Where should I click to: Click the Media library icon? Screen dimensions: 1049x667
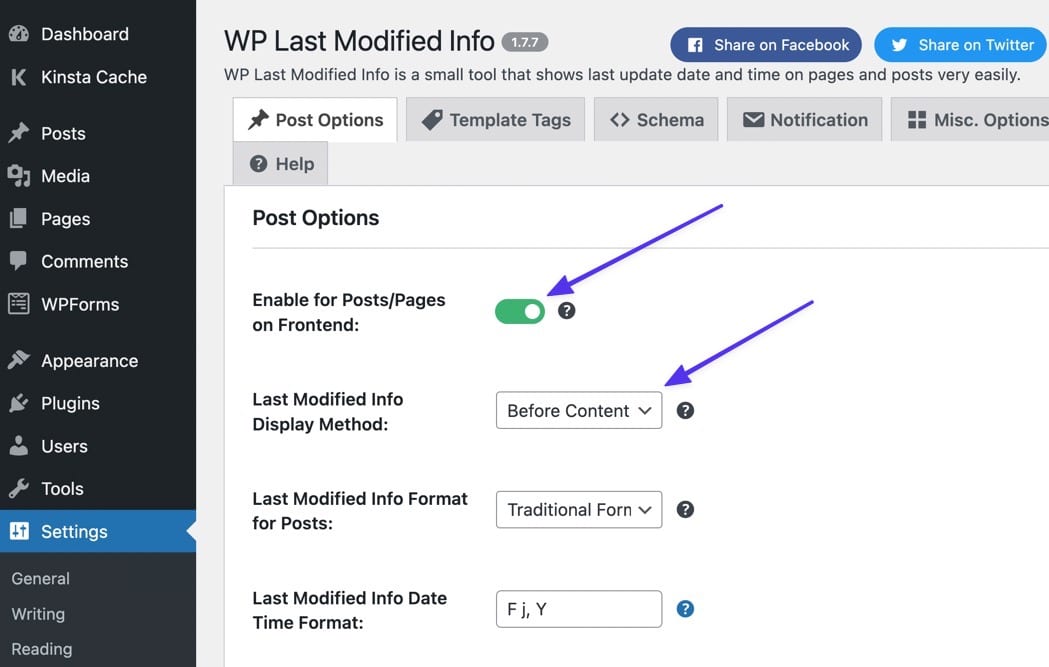18,176
